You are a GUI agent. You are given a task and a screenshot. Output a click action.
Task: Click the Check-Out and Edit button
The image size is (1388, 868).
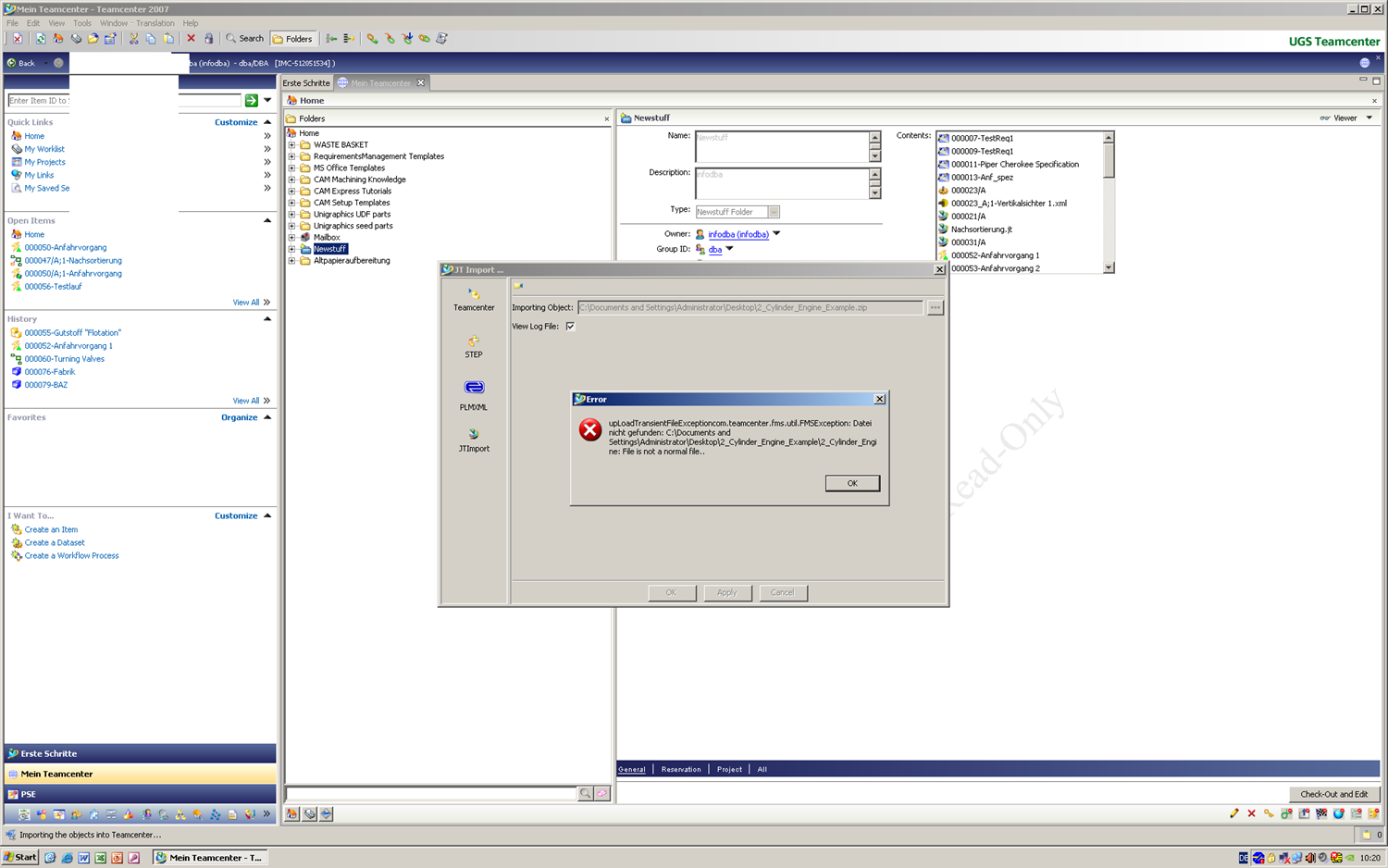tap(1333, 794)
